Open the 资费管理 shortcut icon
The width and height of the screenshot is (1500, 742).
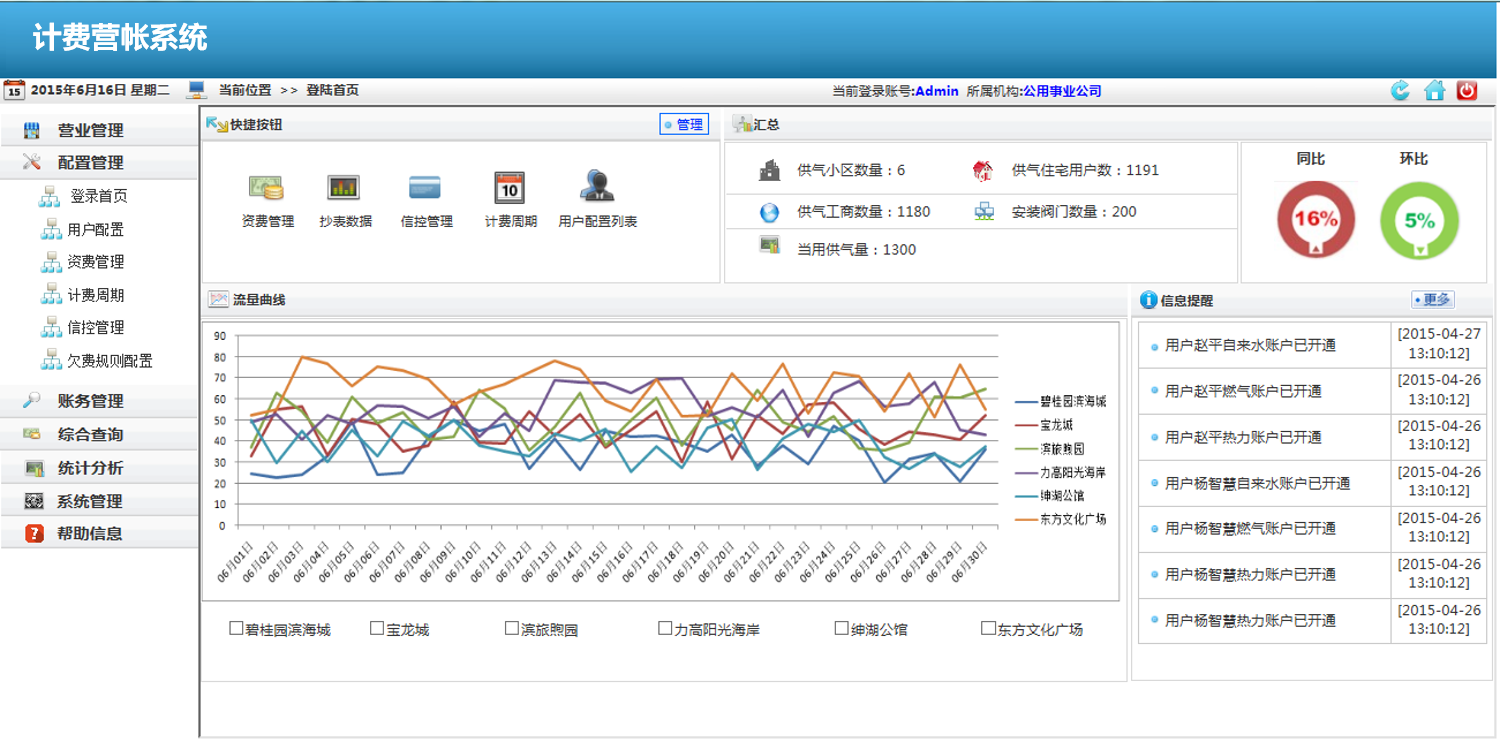pos(267,188)
